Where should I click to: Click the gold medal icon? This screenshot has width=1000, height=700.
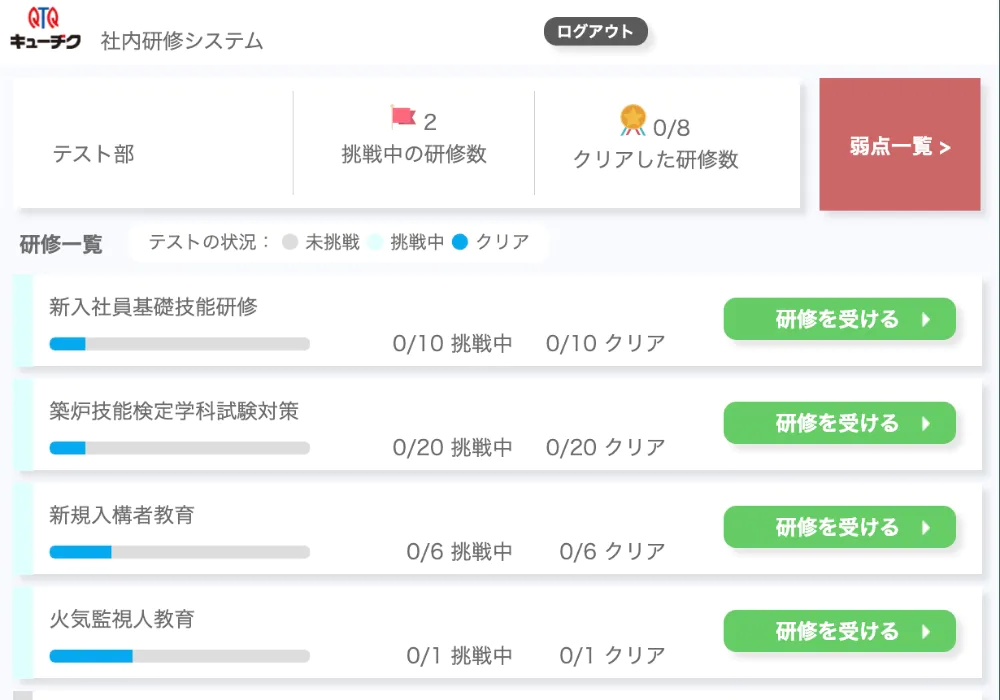click(633, 120)
